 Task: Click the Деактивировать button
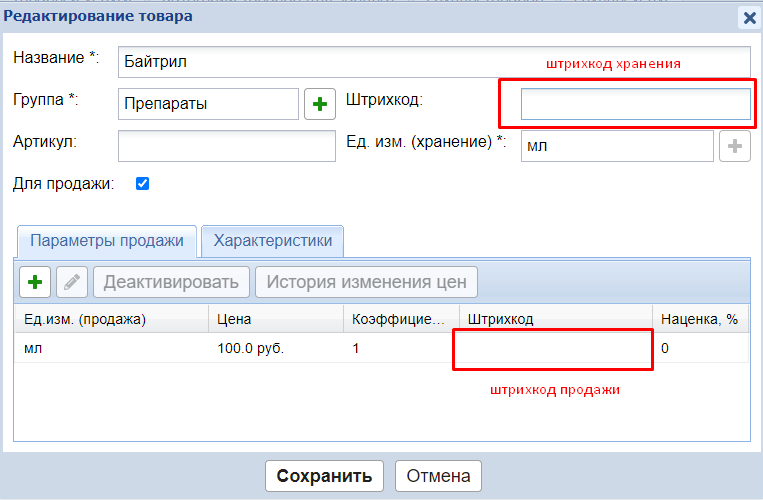[171, 282]
